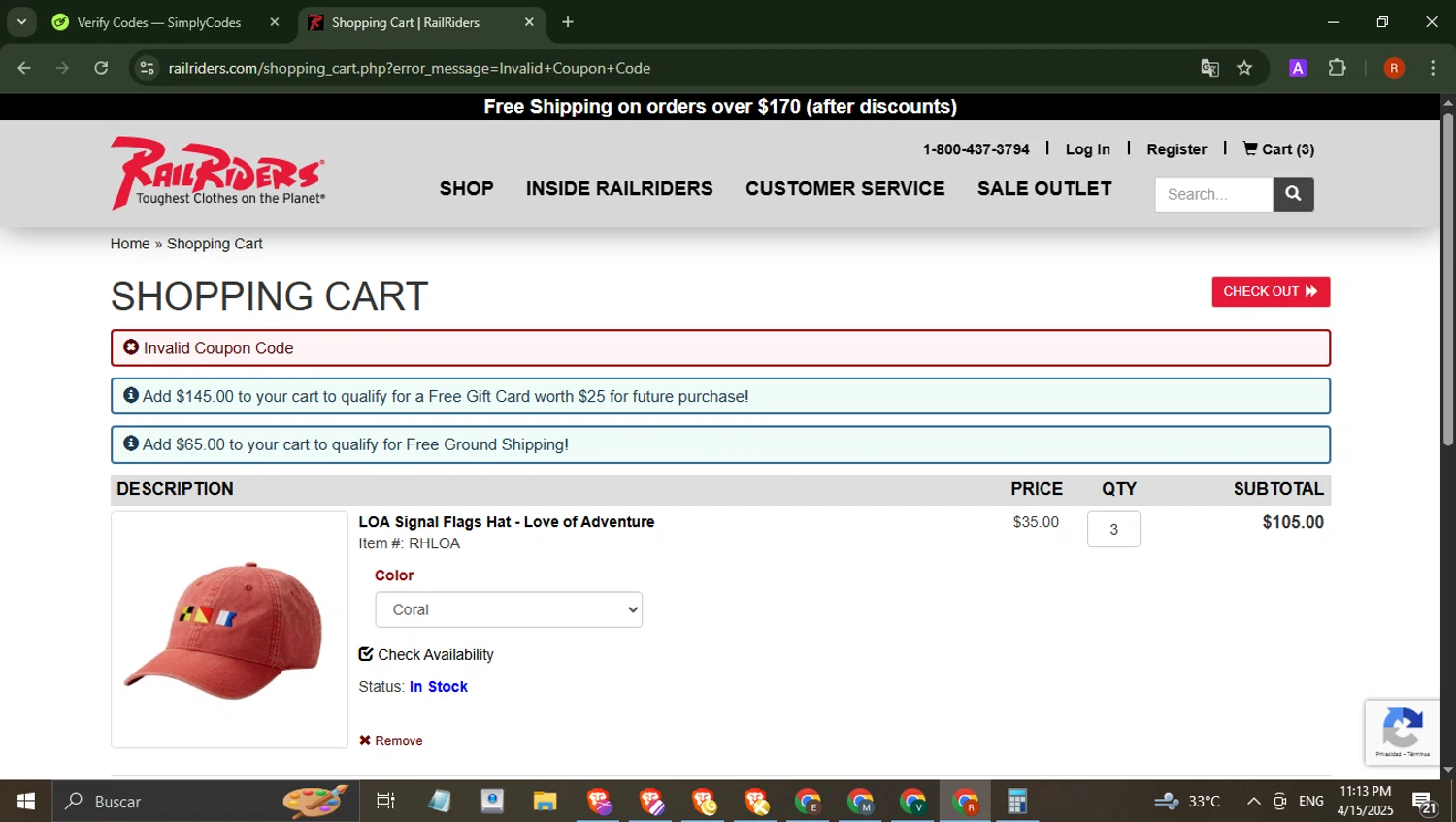This screenshot has height=822, width=1456.
Task: Open the Chrome three-dot menu
Action: (x=1433, y=68)
